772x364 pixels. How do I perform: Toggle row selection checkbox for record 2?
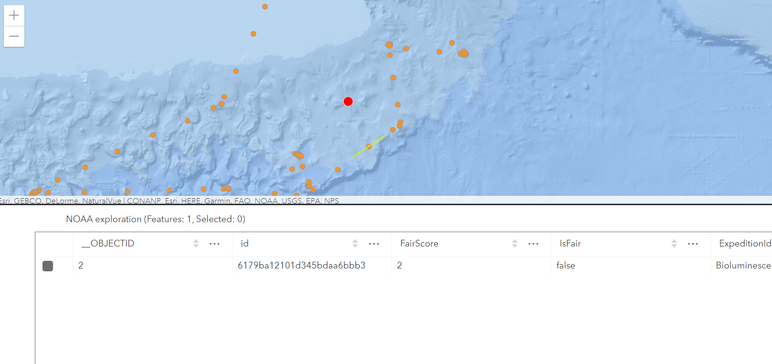tap(48, 266)
